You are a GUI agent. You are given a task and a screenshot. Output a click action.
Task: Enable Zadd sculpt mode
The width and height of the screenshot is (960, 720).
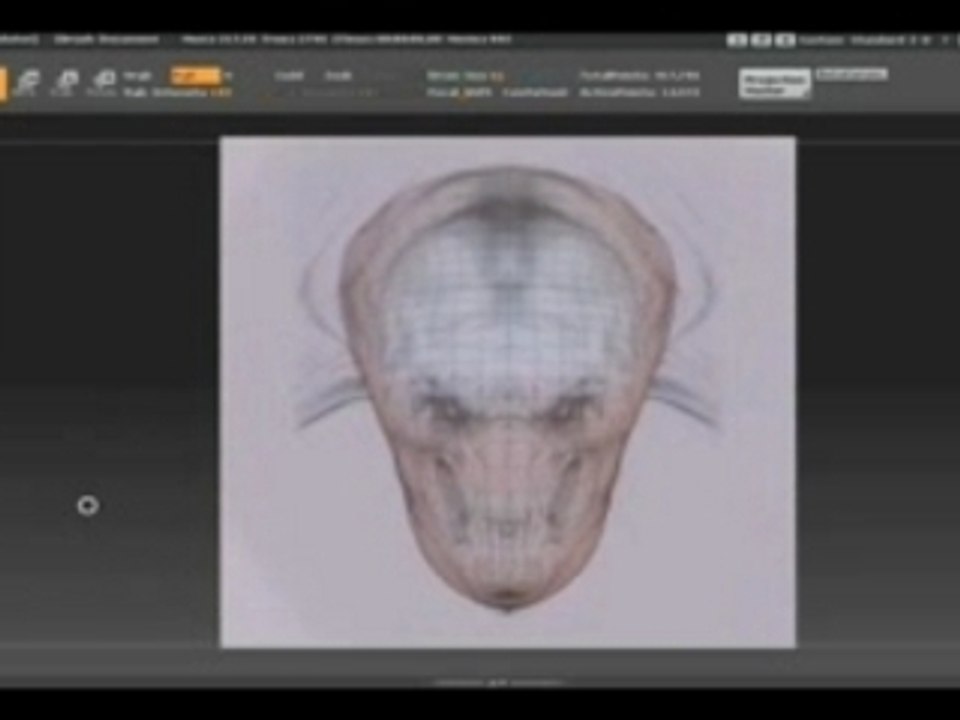coord(288,76)
